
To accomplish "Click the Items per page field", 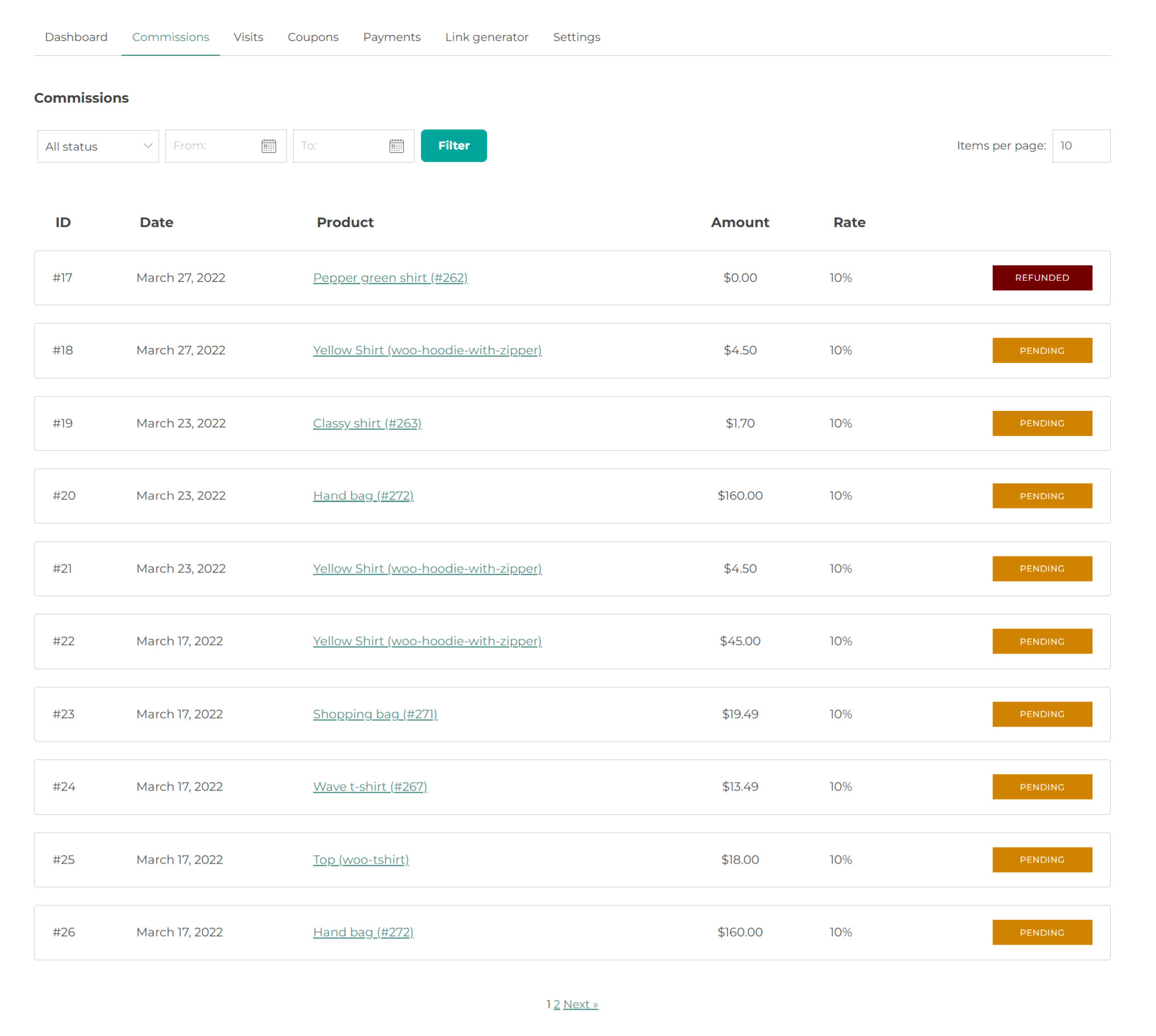I will (x=1080, y=146).
